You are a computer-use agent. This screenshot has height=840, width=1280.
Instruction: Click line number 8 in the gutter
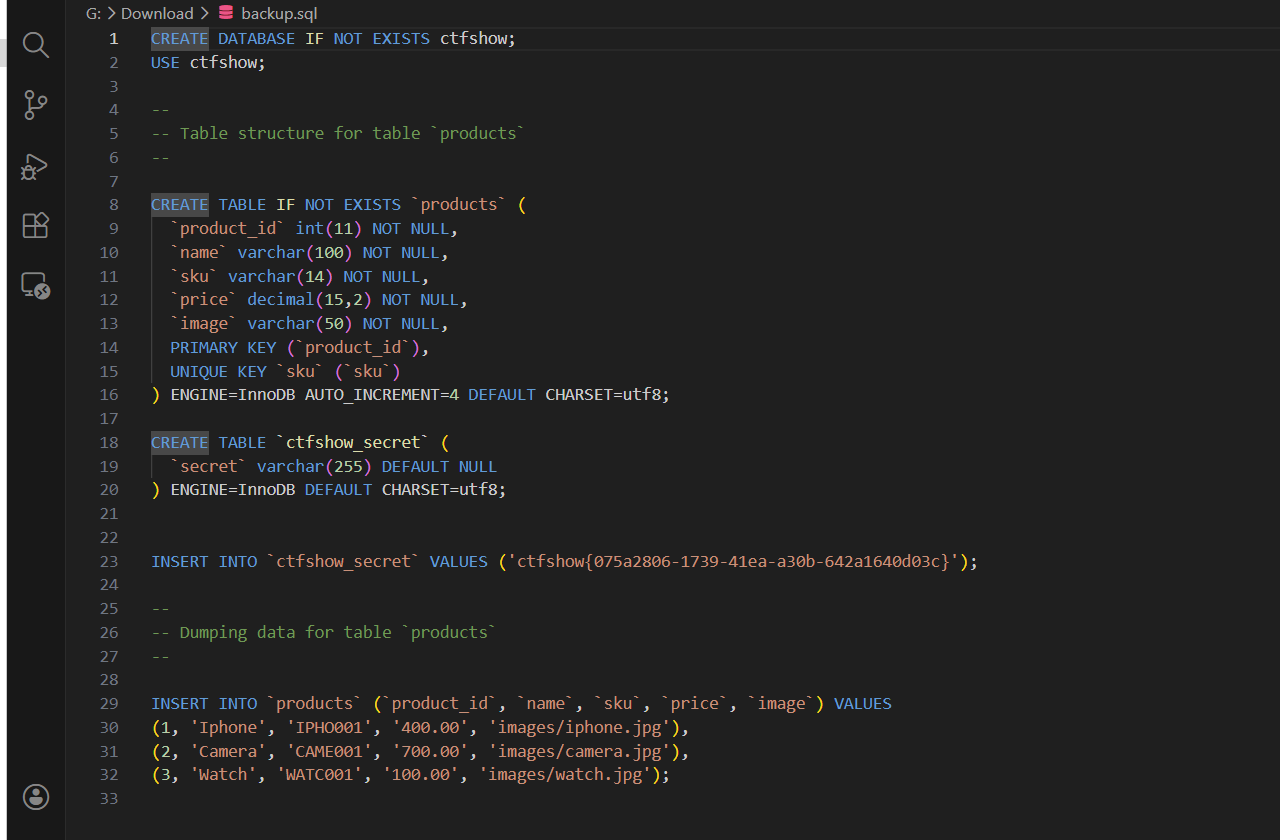click(114, 205)
